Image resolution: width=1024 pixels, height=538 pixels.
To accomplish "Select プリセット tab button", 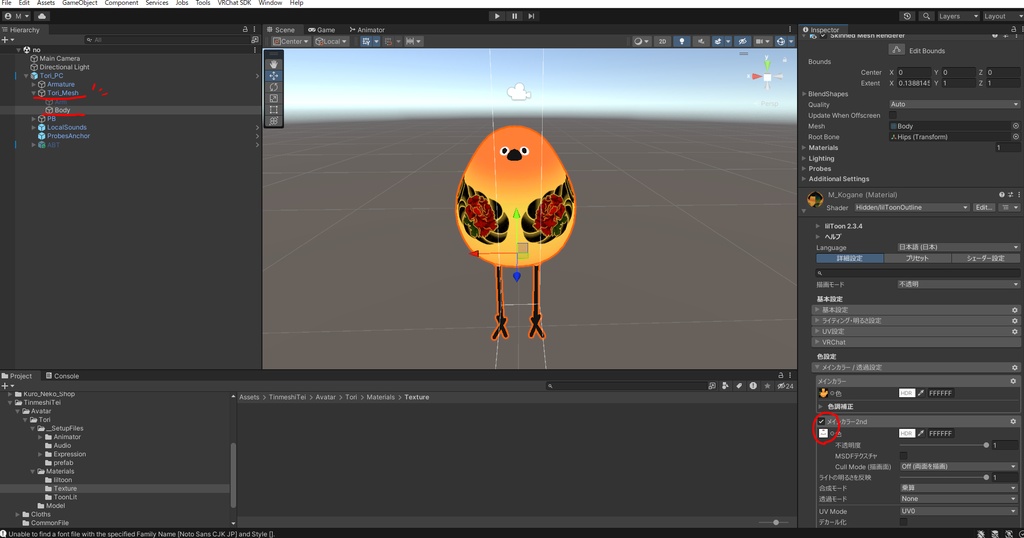I will (917, 259).
